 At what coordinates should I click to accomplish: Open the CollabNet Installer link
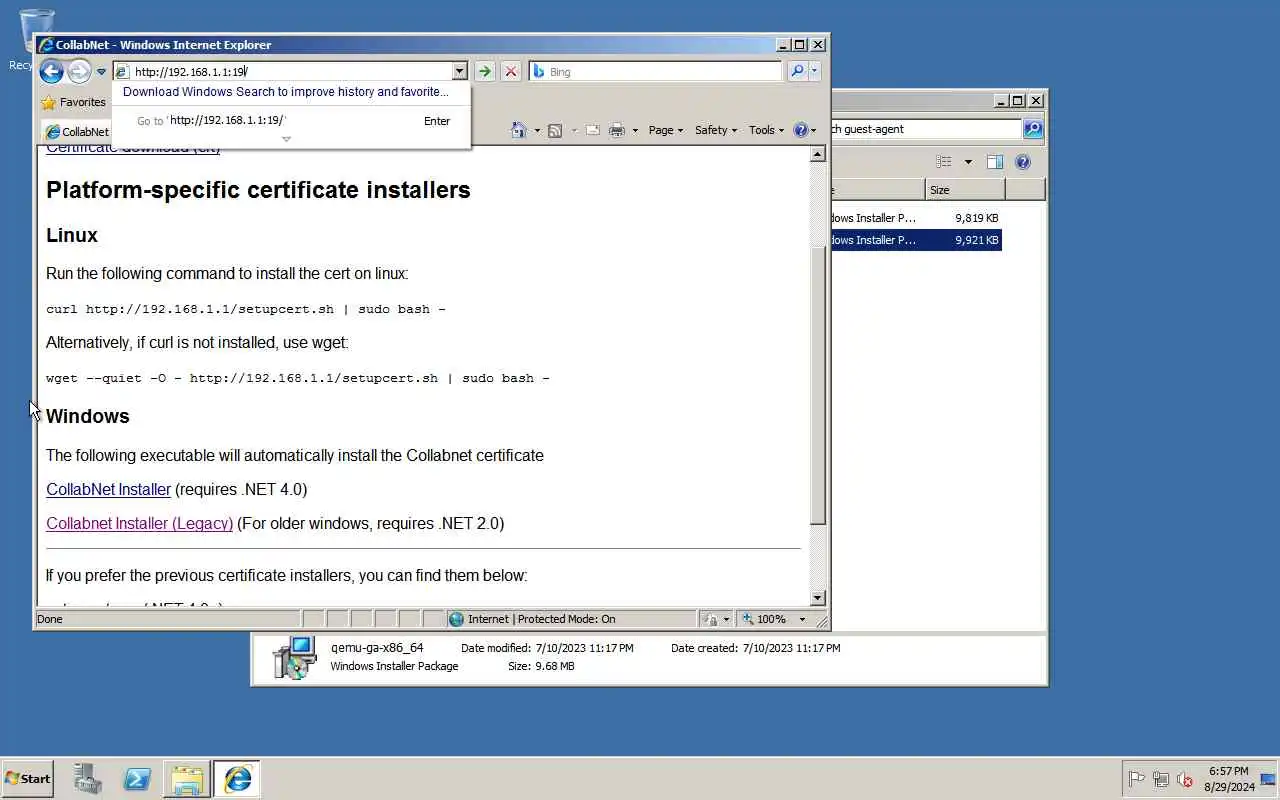click(x=108, y=489)
